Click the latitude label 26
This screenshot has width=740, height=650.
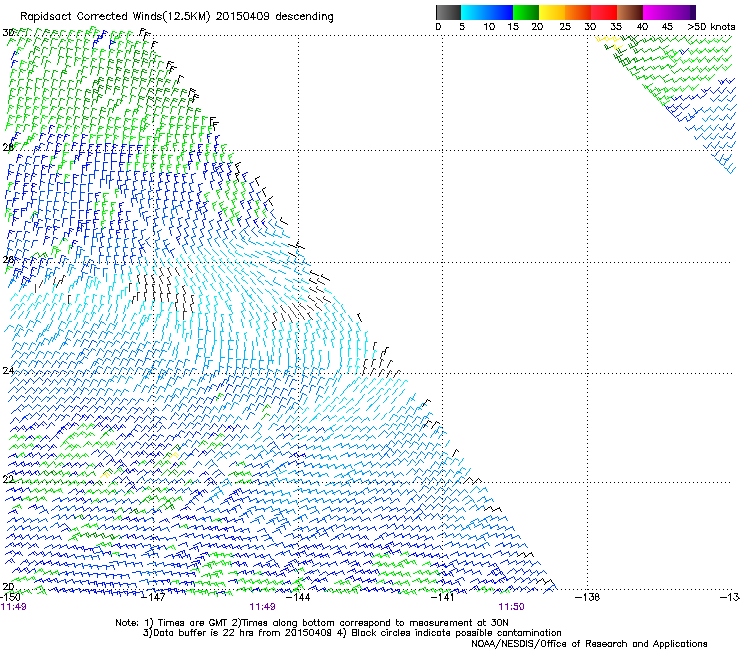[x=8, y=260]
